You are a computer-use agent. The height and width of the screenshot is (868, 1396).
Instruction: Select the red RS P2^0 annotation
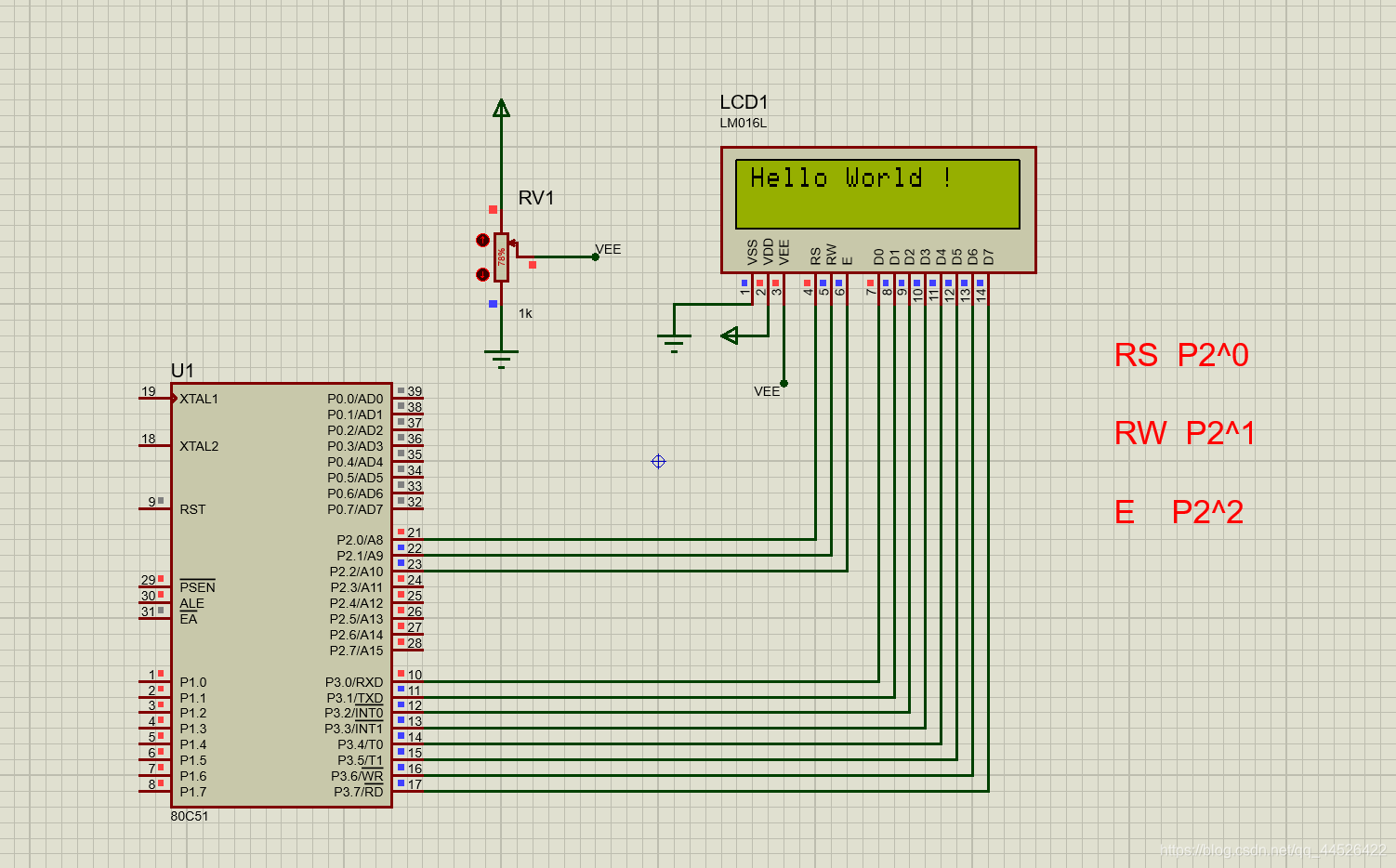[x=1181, y=355]
